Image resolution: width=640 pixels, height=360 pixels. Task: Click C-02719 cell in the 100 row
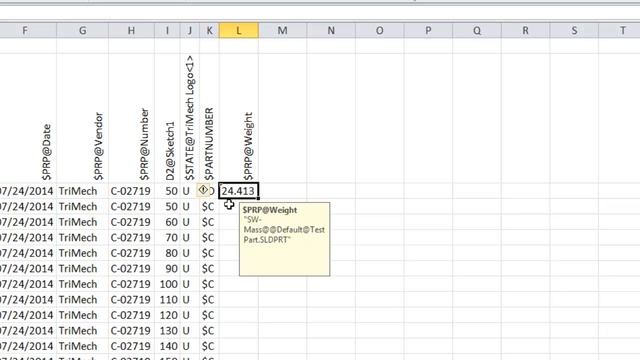point(131,284)
